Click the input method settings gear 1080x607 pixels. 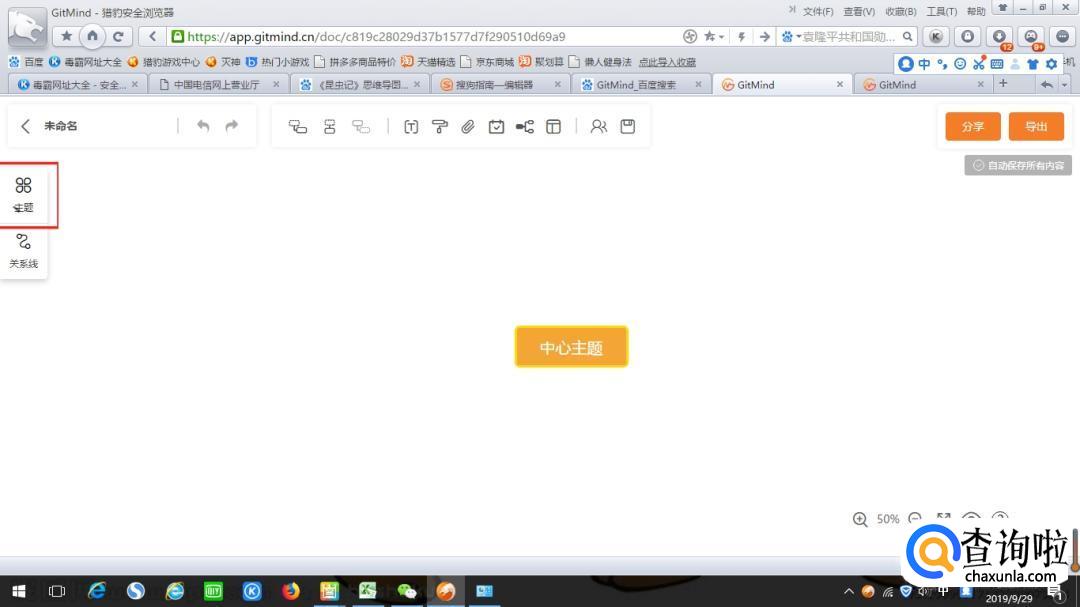1051,64
